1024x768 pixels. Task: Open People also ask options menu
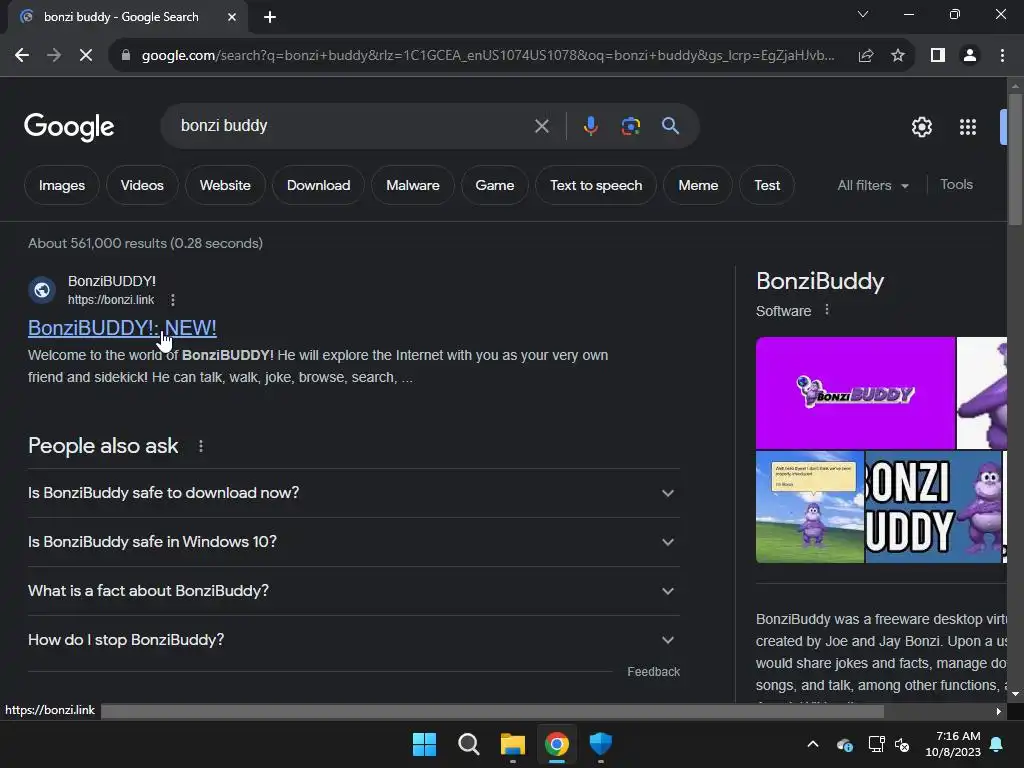tap(200, 446)
